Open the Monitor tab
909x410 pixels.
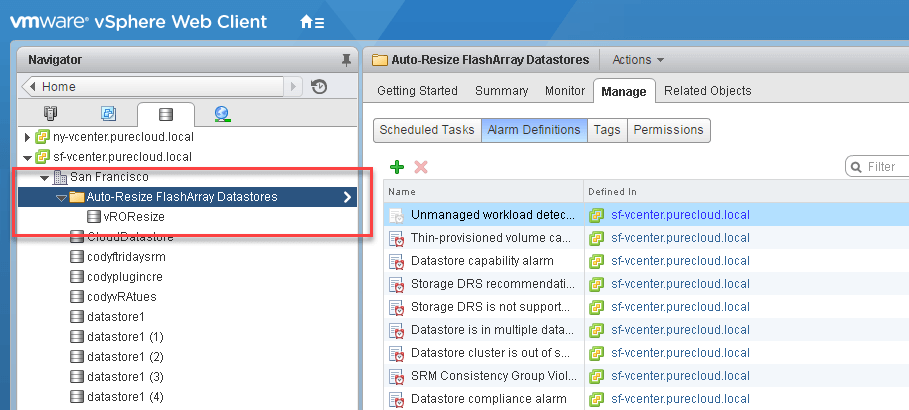point(565,91)
